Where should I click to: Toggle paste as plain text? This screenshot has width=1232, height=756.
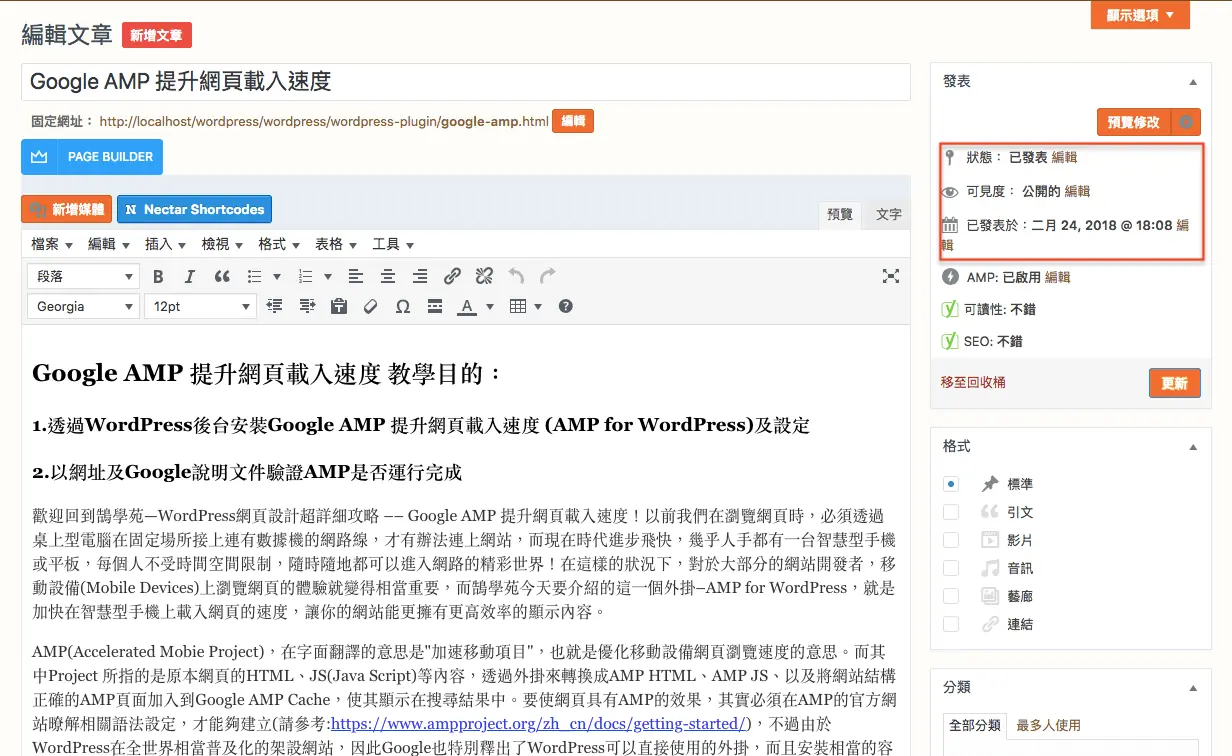click(x=338, y=307)
